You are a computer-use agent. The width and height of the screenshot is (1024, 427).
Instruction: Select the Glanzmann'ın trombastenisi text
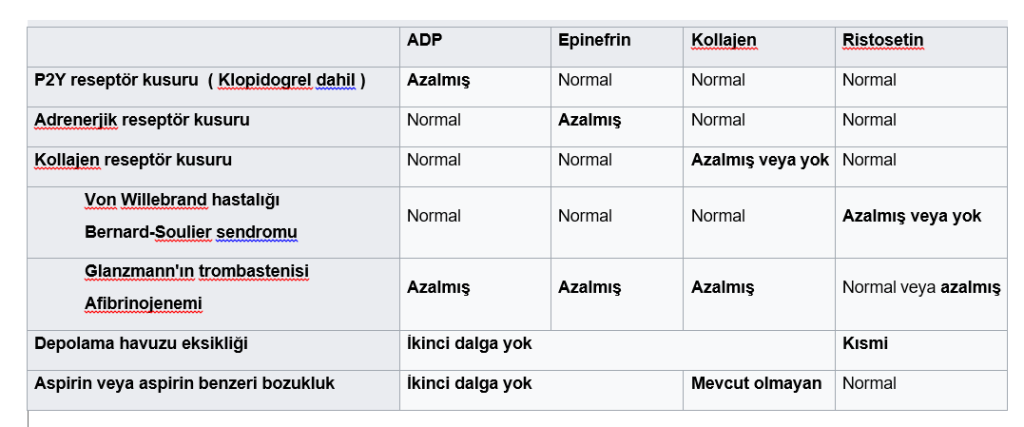coord(196,271)
